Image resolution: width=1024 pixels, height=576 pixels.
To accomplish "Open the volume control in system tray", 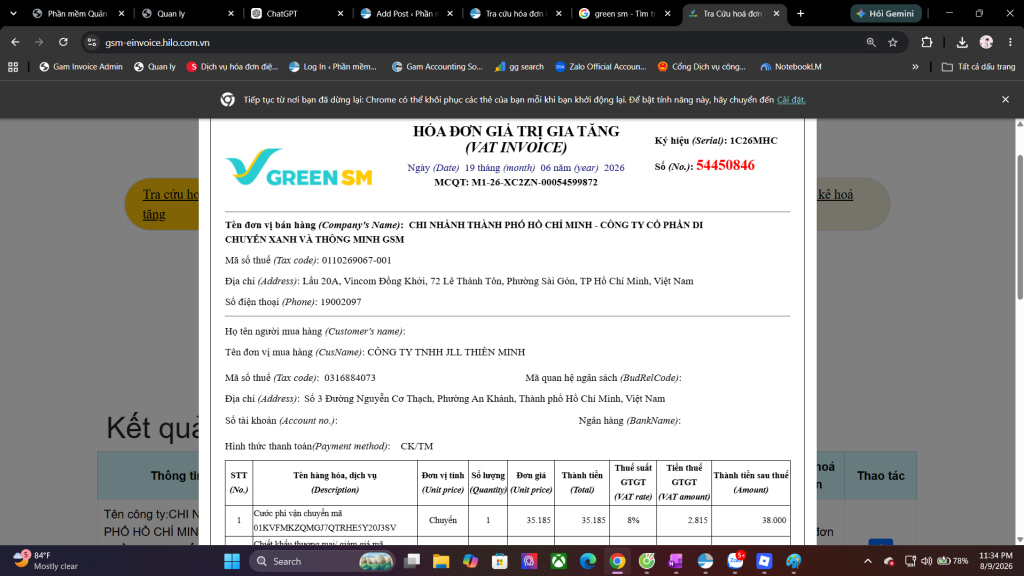I will tap(927, 561).
